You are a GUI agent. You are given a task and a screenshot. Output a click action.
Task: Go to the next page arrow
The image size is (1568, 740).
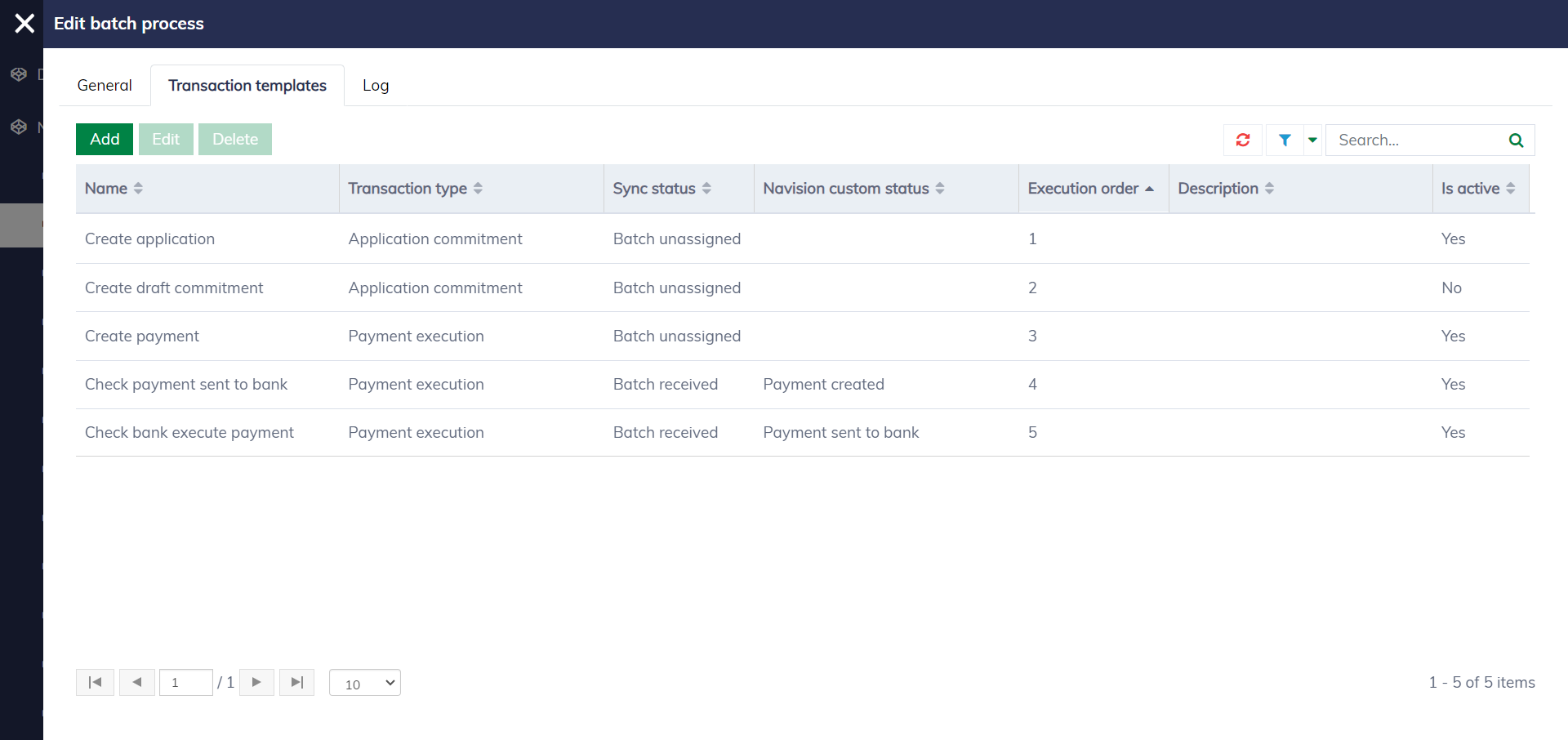pos(256,682)
